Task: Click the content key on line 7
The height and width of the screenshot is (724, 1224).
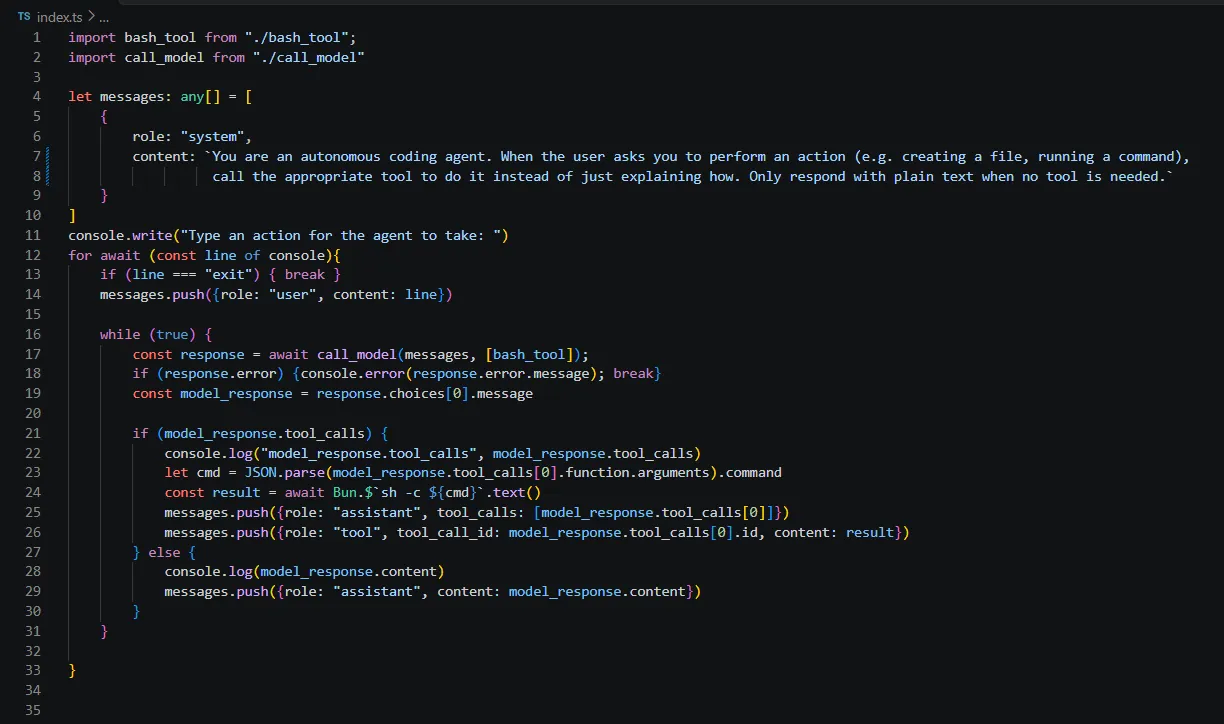Action: (x=160, y=156)
